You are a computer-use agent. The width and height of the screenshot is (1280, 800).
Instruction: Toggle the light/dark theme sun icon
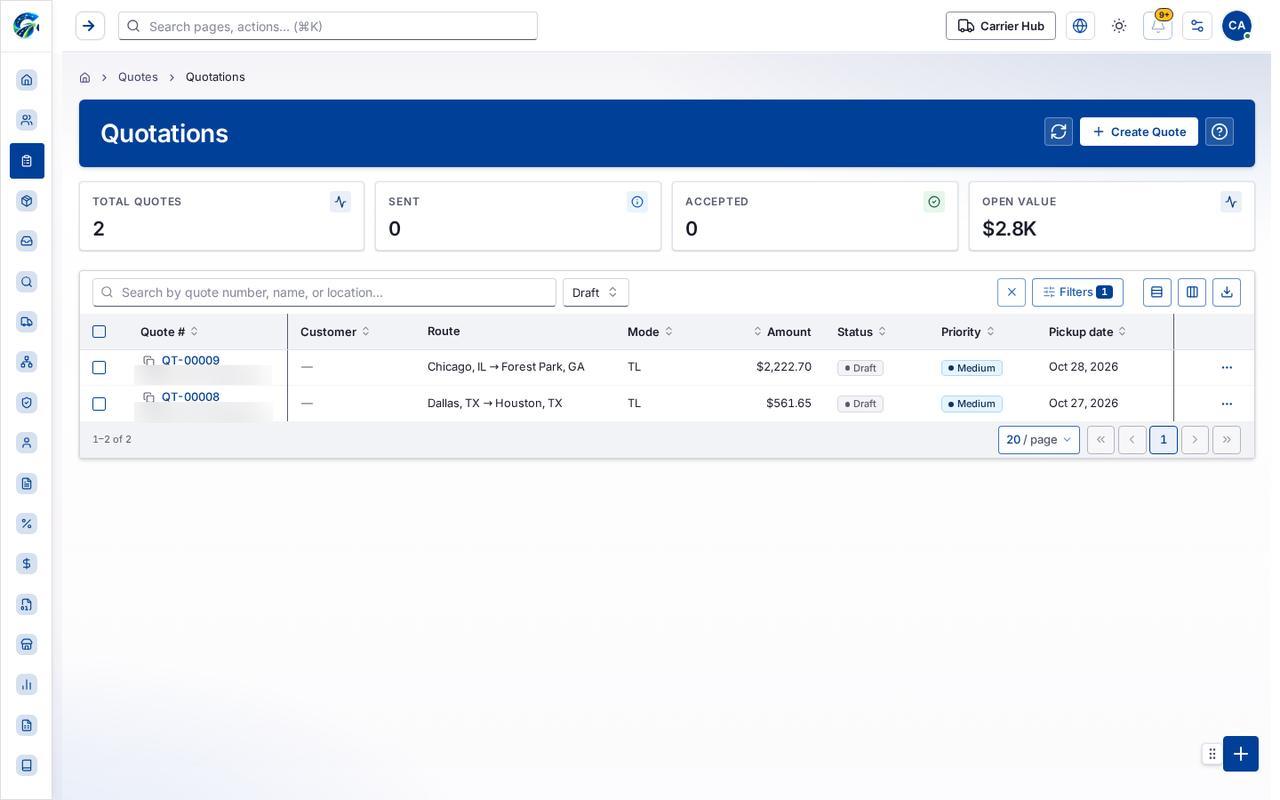(x=1119, y=26)
